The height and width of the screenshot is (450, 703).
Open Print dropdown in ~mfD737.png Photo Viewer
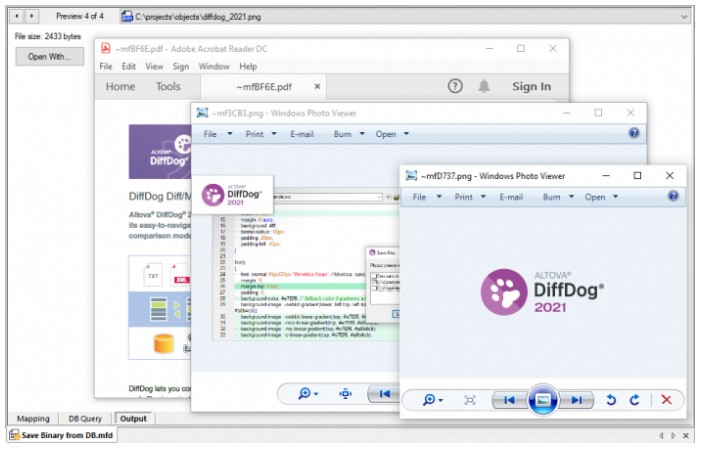pos(470,197)
